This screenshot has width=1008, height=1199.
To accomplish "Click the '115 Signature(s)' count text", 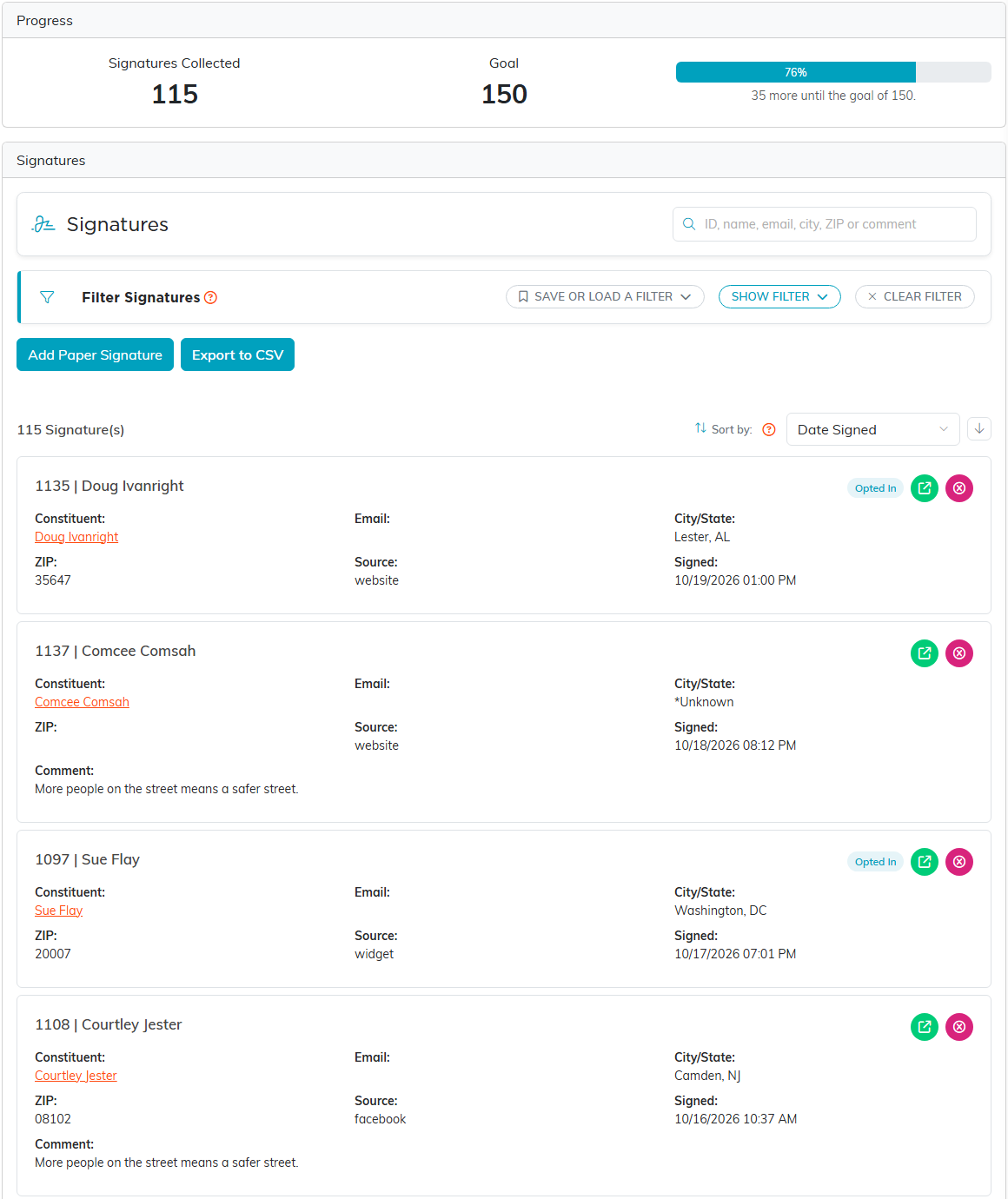I will [x=70, y=430].
